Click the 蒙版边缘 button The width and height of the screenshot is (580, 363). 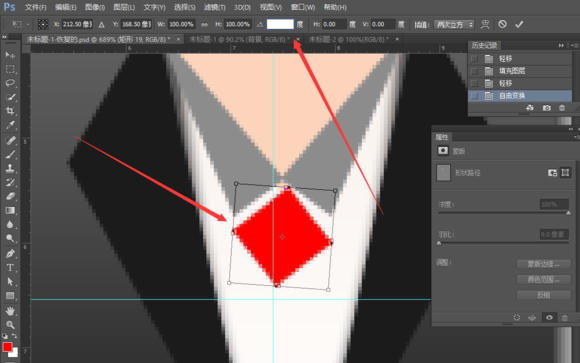pos(543,264)
